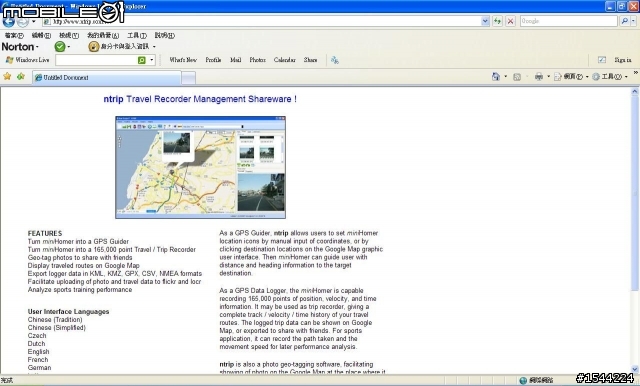This screenshot has height=386, width=640.
Task: Open the Print dropdown arrow
Action: pos(548,77)
